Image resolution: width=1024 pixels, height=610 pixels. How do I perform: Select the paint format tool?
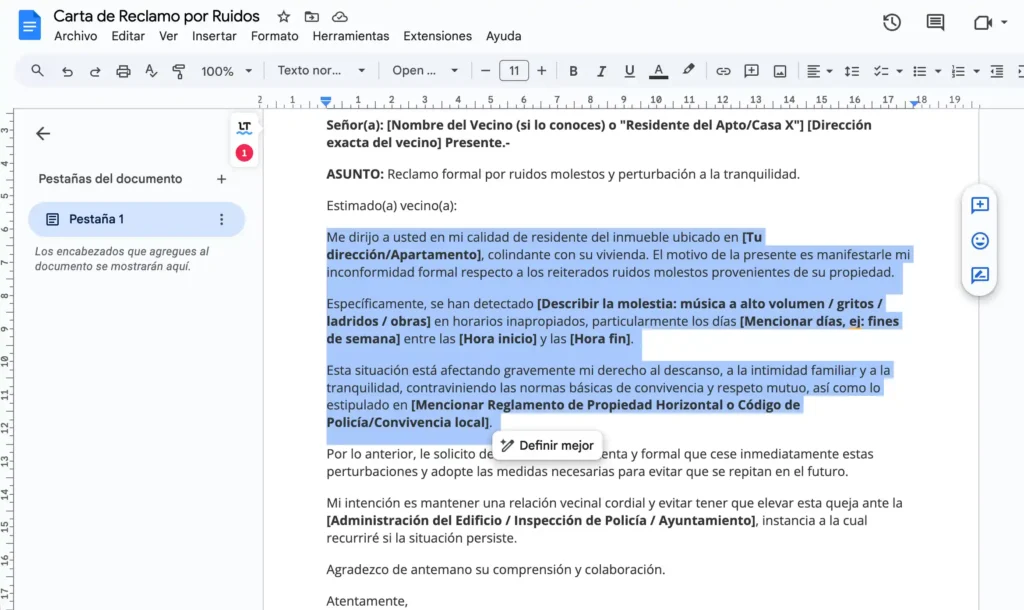point(179,71)
